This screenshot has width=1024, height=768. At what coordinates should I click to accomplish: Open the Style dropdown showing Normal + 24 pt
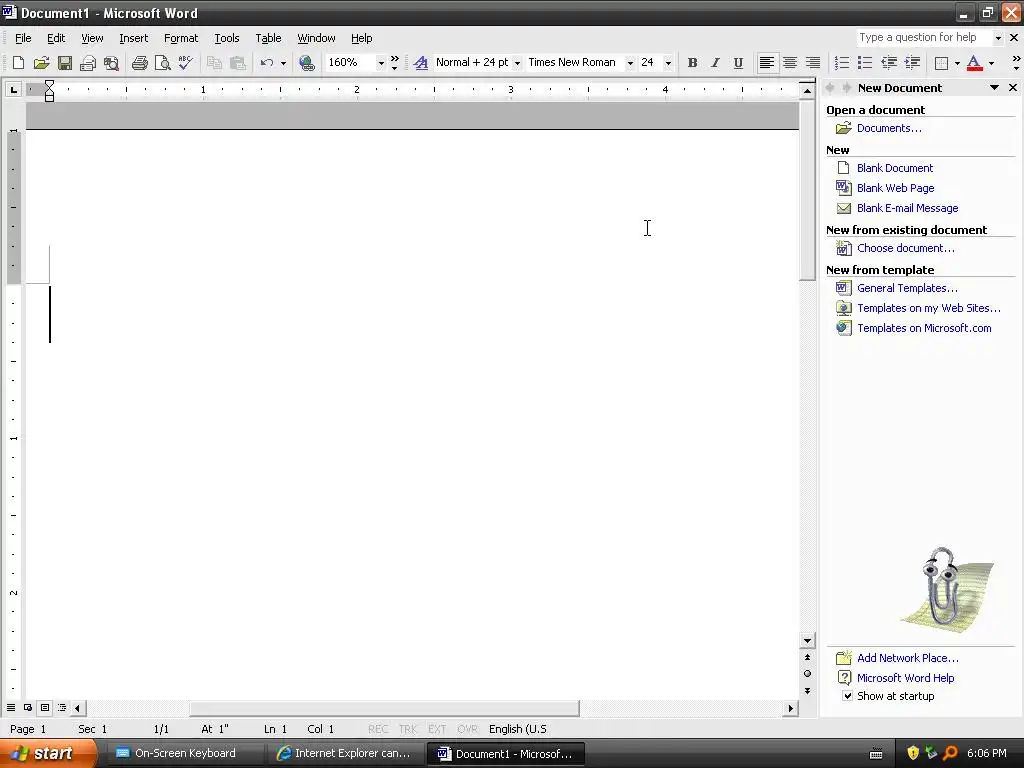(517, 63)
